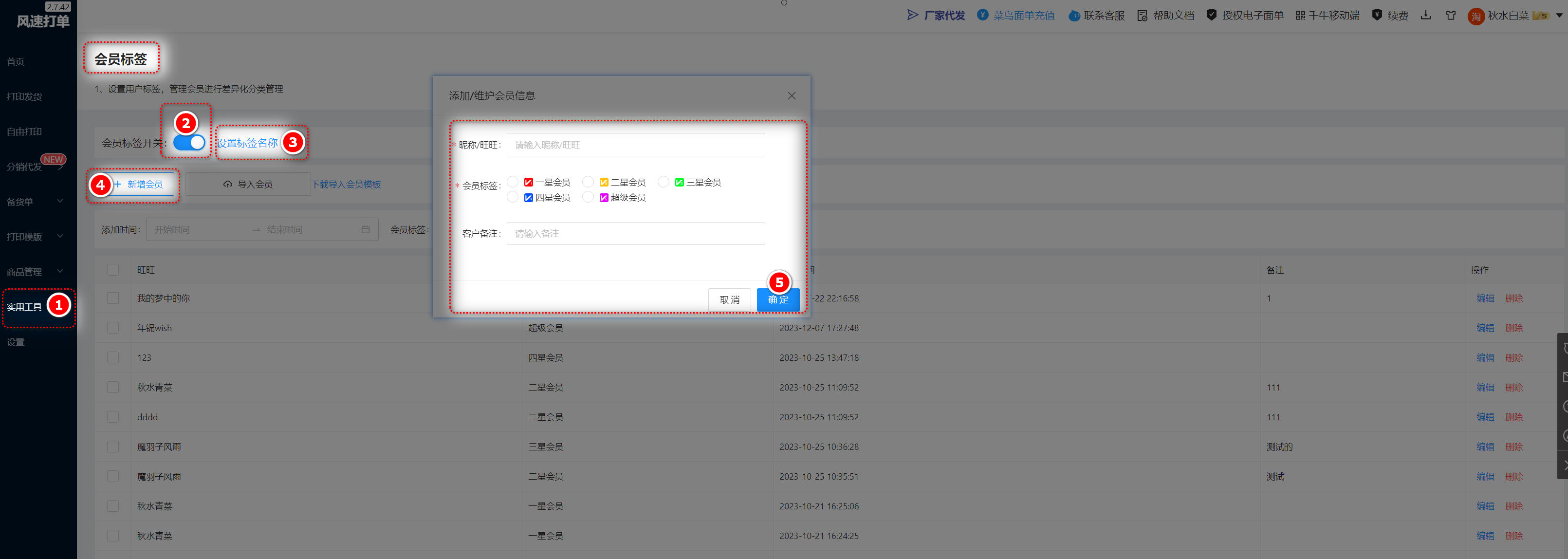
Task: Click the 风速打单 logo
Action: point(43,21)
